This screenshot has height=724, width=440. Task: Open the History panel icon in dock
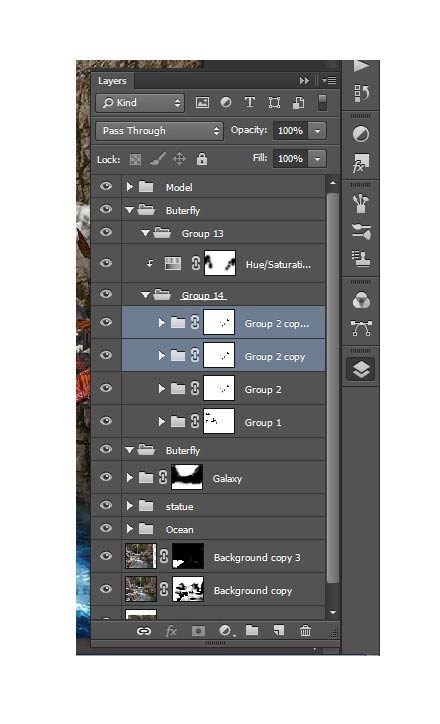tap(361, 93)
